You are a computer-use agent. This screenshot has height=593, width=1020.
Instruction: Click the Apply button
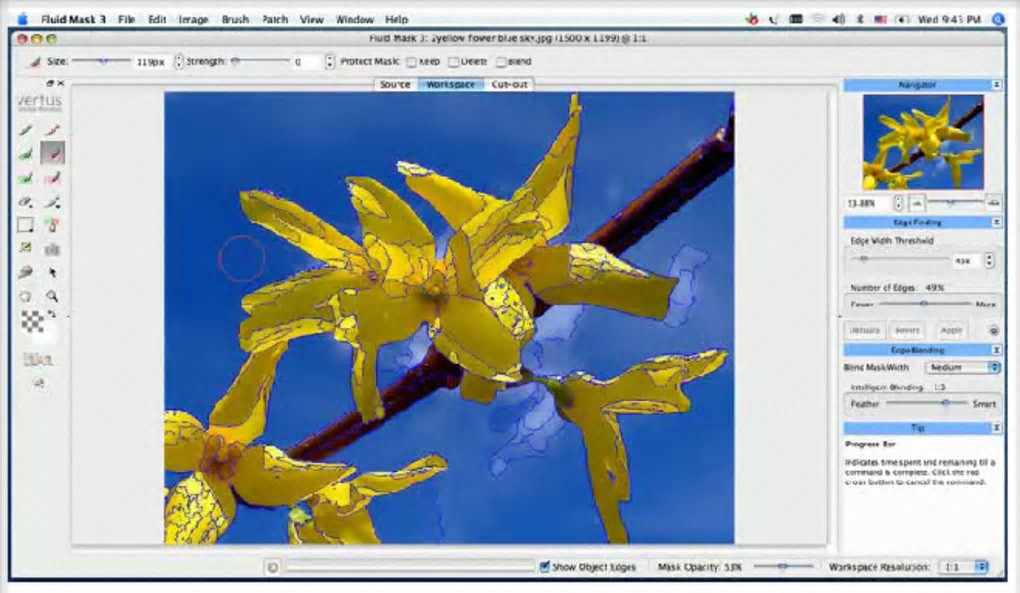pyautogui.click(x=950, y=330)
